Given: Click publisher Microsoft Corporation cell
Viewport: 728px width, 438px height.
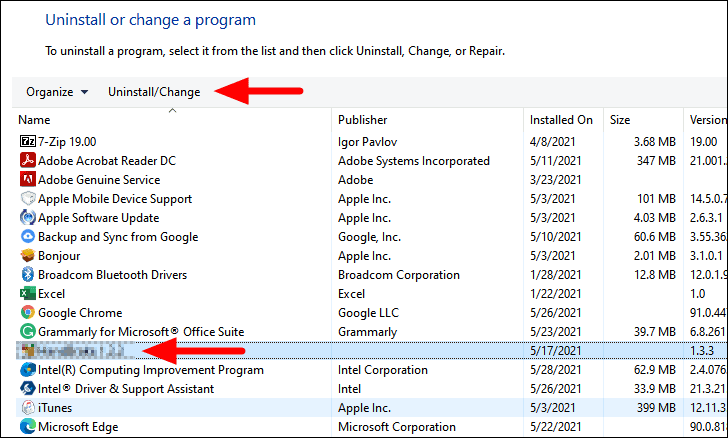Looking at the screenshot, I should (396, 427).
